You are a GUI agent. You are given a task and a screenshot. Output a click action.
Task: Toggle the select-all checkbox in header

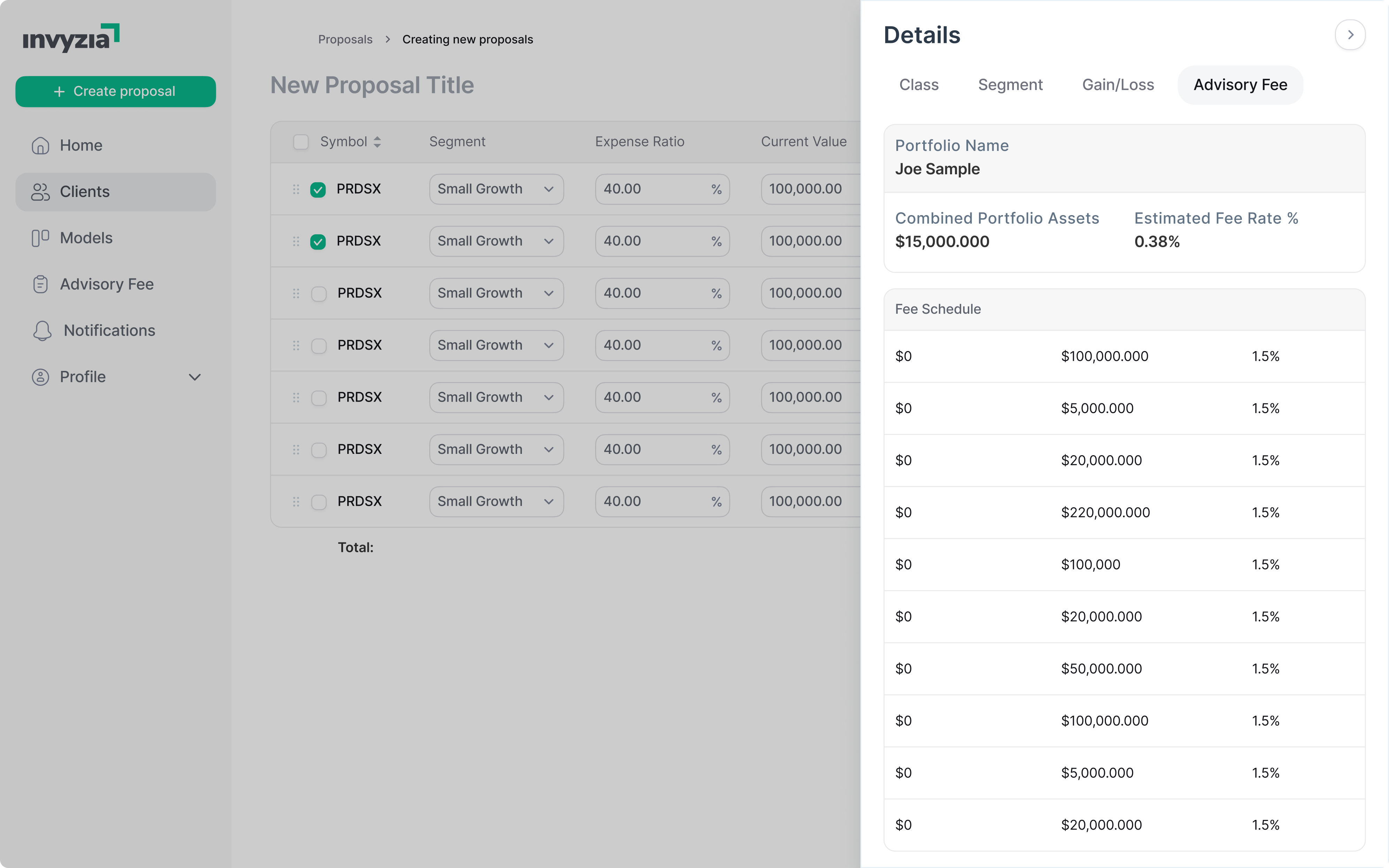pyautogui.click(x=301, y=142)
